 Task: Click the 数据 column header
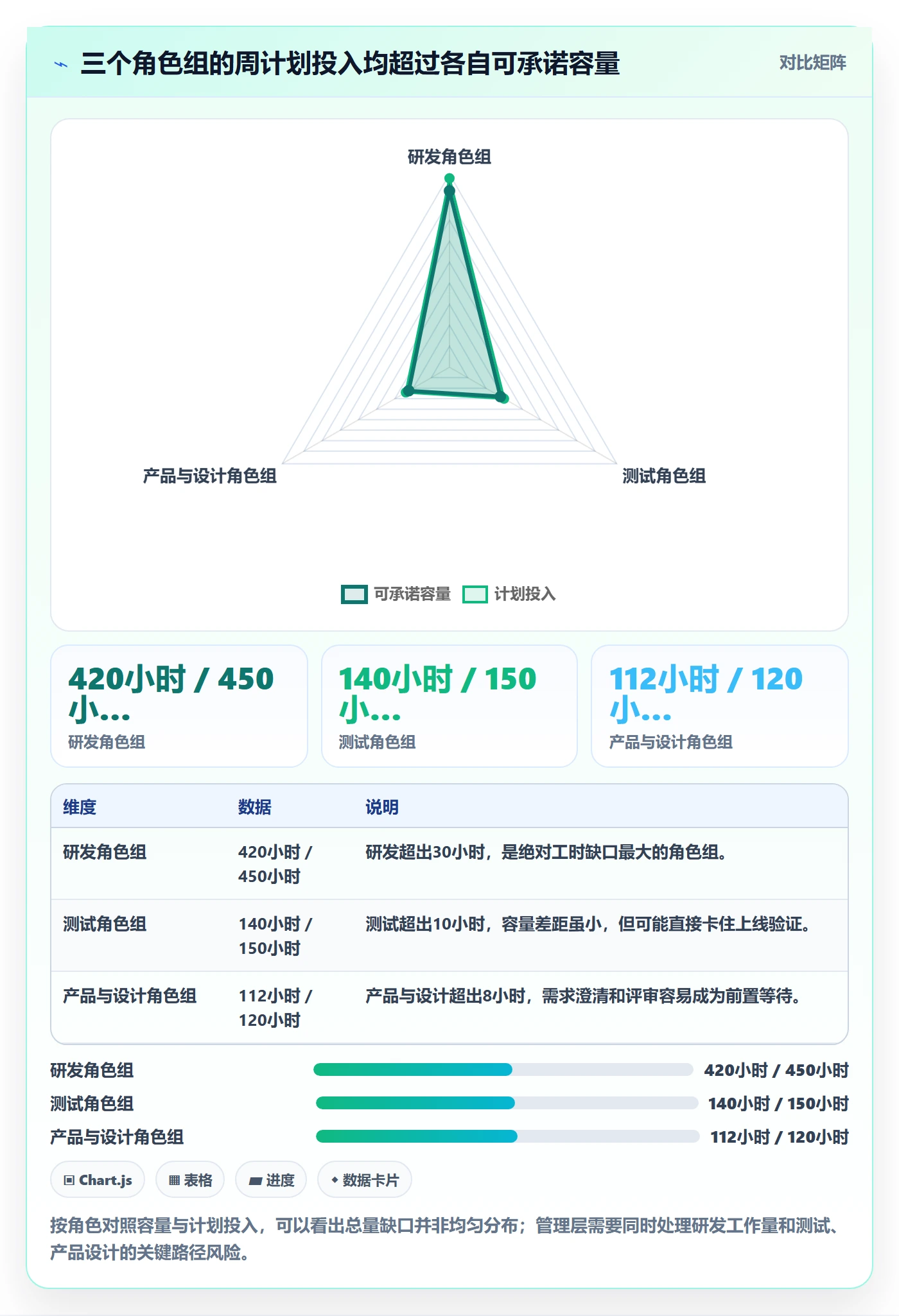pos(255,807)
